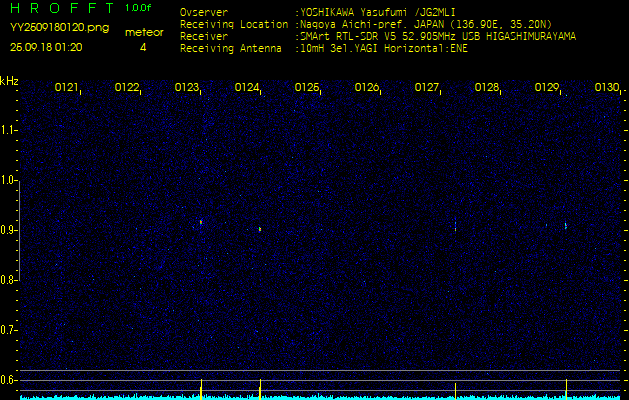The height and width of the screenshot is (400, 629).
Task: Click the gray vertical range bar at left
Action: pyautogui.click(x=19, y=231)
